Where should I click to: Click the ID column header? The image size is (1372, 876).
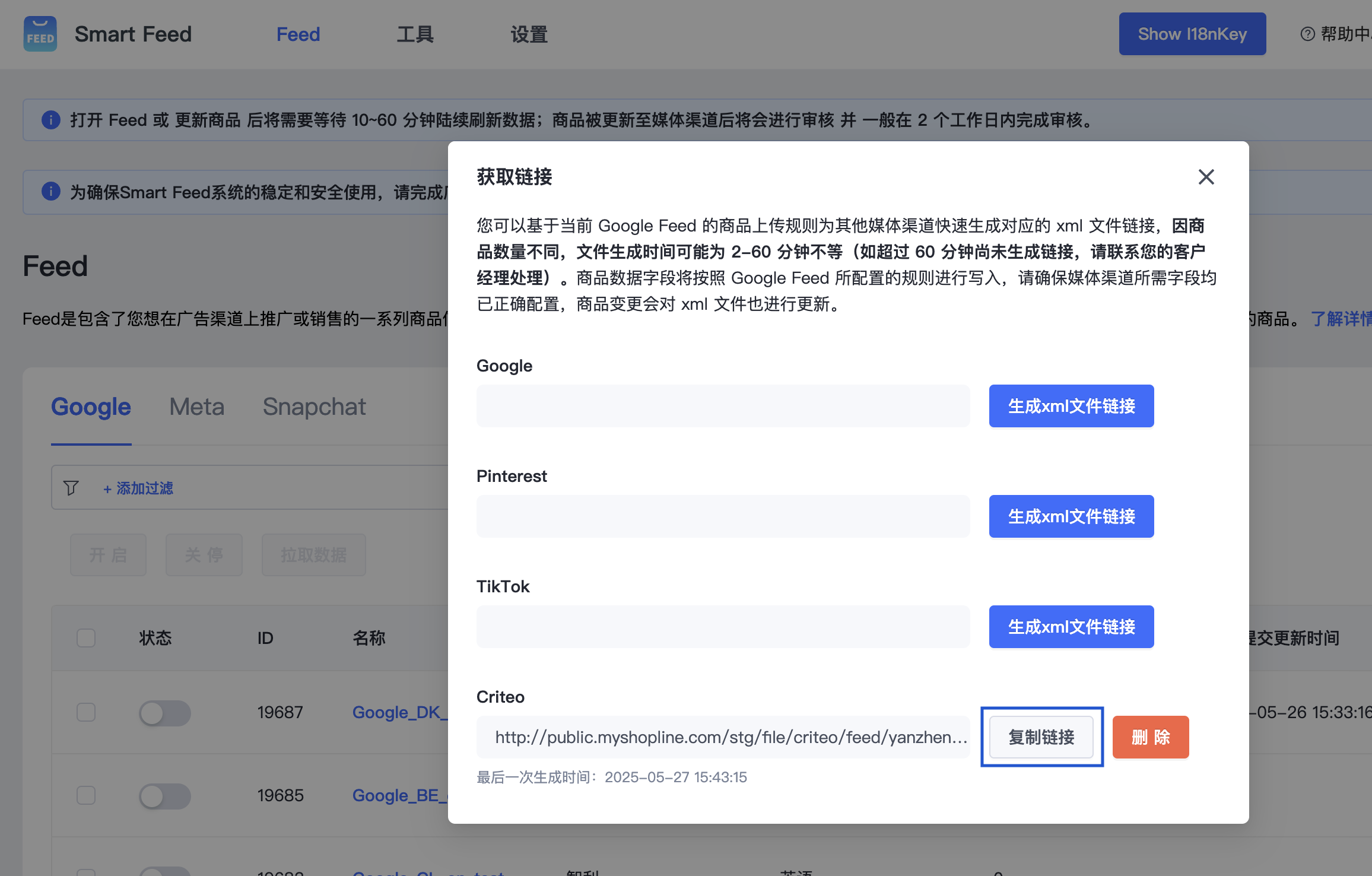pos(265,638)
